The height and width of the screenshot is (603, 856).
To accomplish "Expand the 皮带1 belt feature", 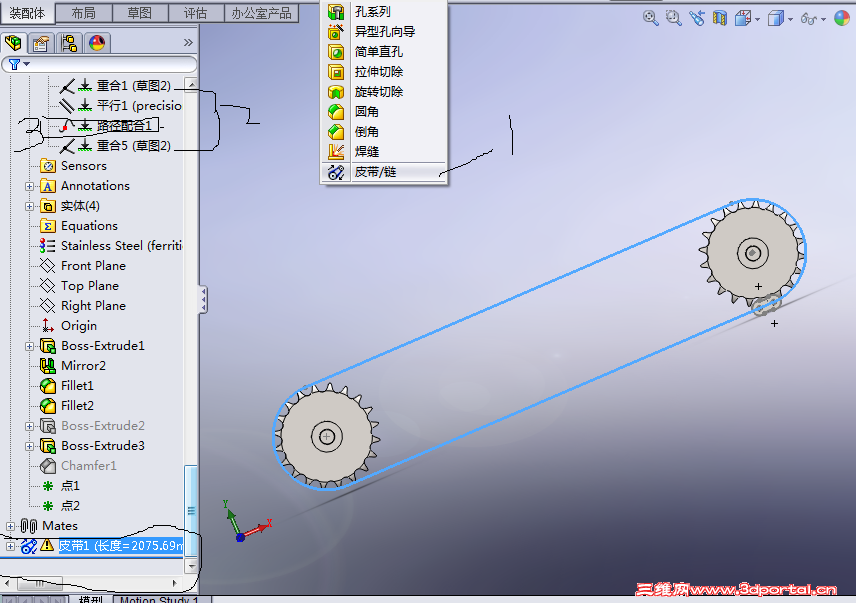I will (10, 546).
